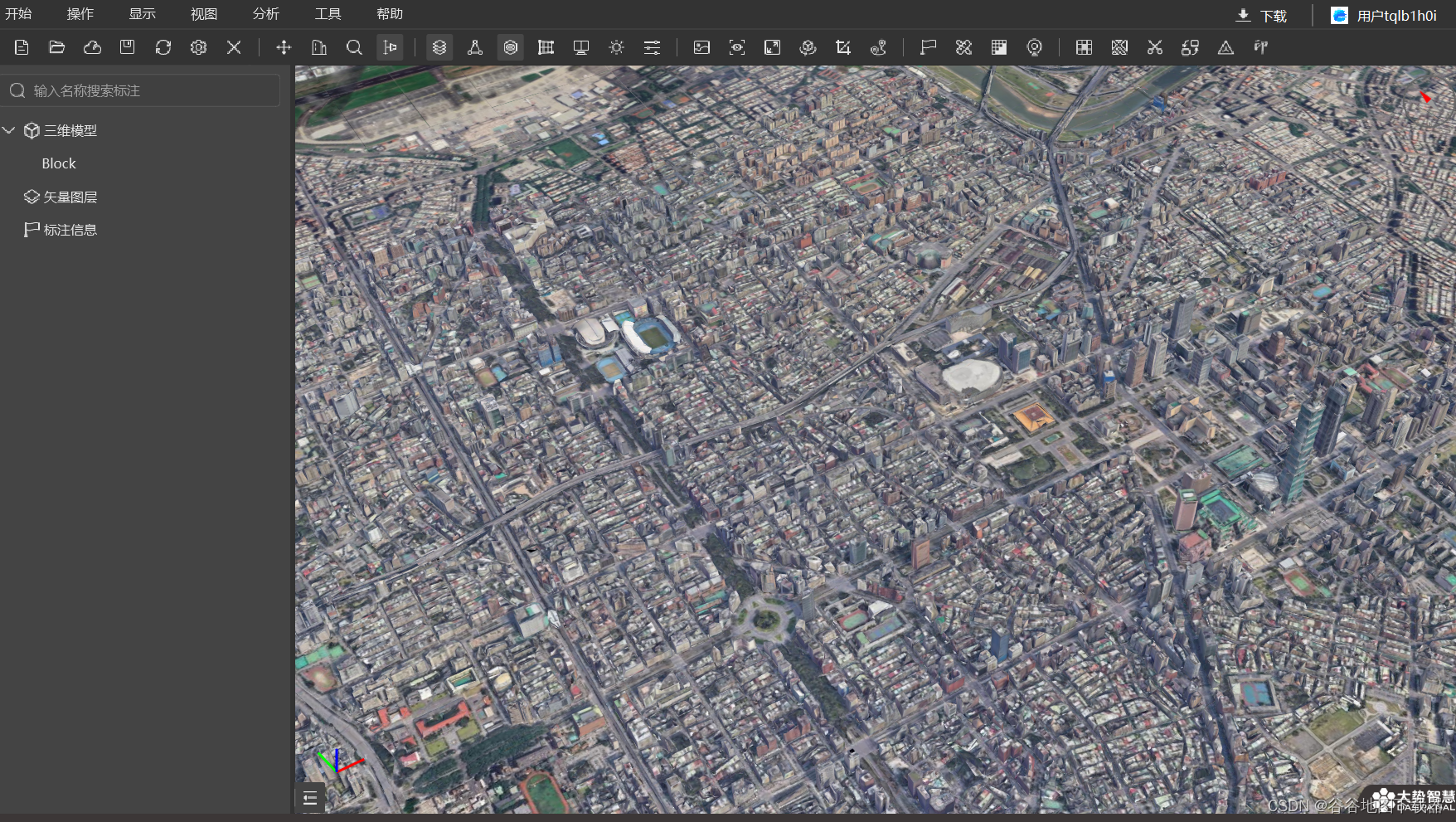Open the 视图 menu
This screenshot has width=1456, height=822.
(204, 14)
